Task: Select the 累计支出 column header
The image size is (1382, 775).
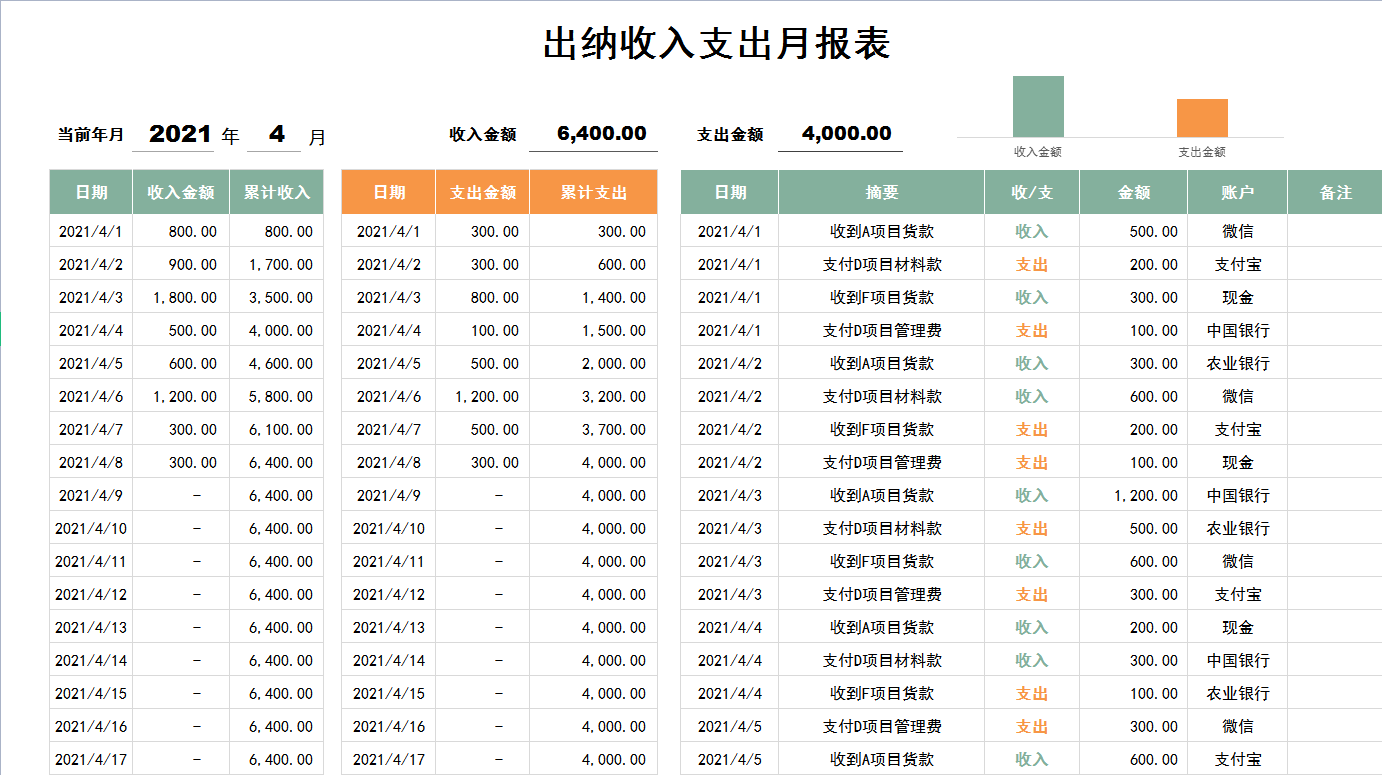Action: [x=594, y=192]
